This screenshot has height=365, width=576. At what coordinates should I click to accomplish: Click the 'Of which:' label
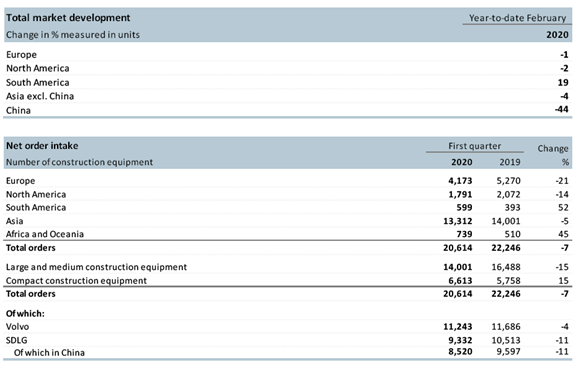coord(25,313)
